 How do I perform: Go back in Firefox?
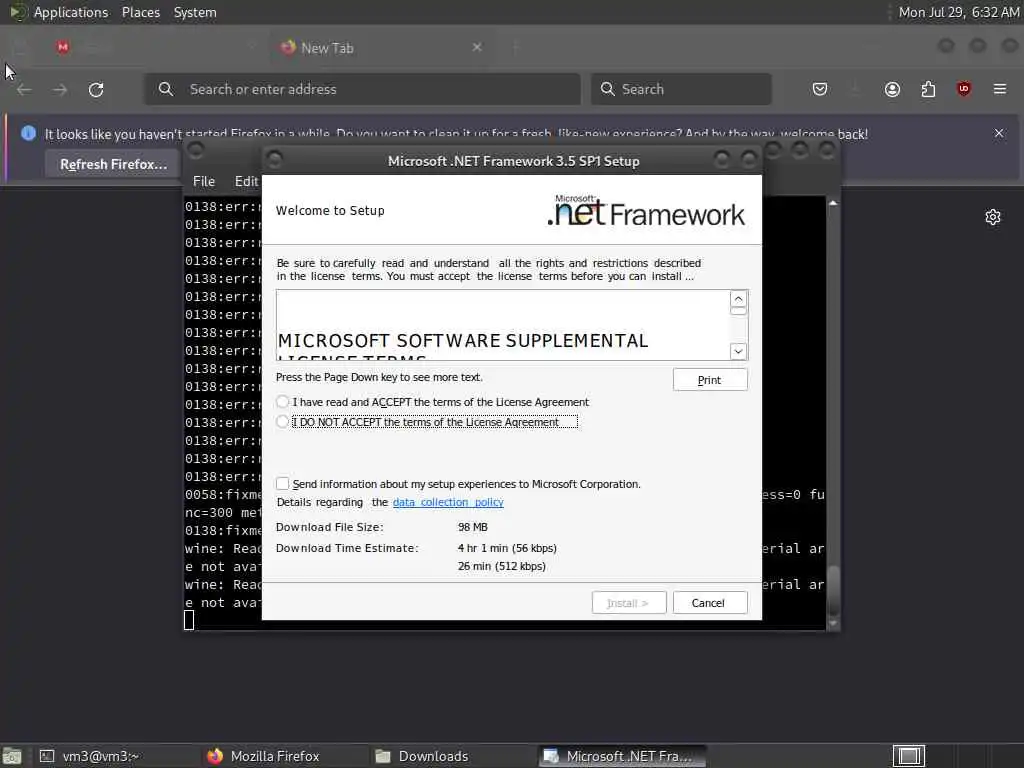click(24, 89)
